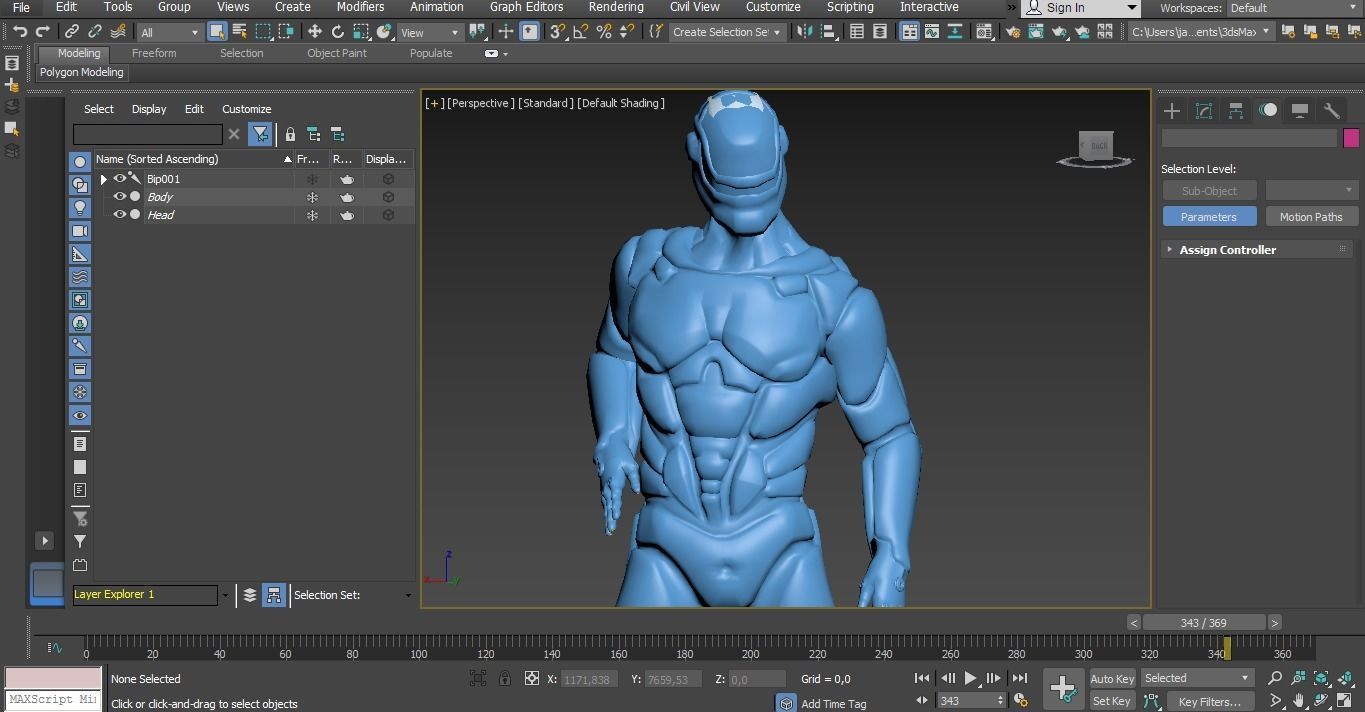Open the Utilities wrench tab
This screenshot has height=712, width=1365.
(x=1332, y=111)
